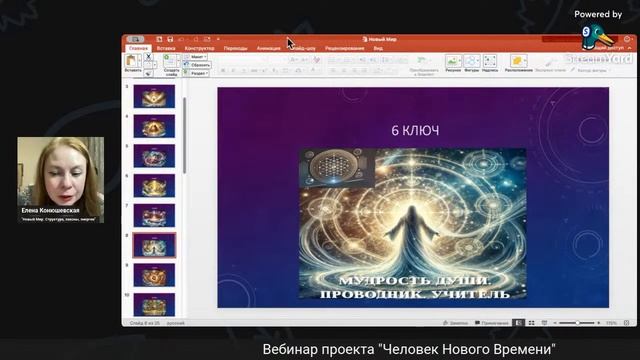Open the Вставка (Insert) ribbon tab

pos(166,48)
